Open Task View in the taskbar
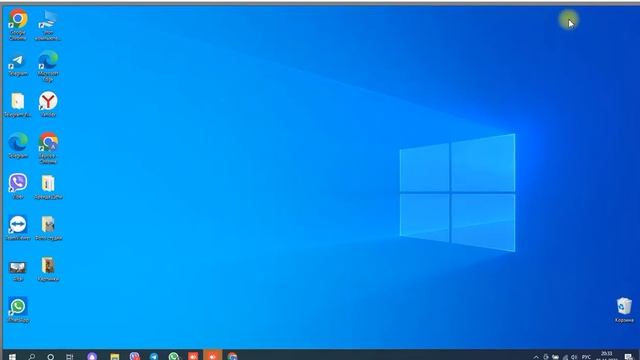This screenshot has width=640, height=360. (x=70, y=356)
